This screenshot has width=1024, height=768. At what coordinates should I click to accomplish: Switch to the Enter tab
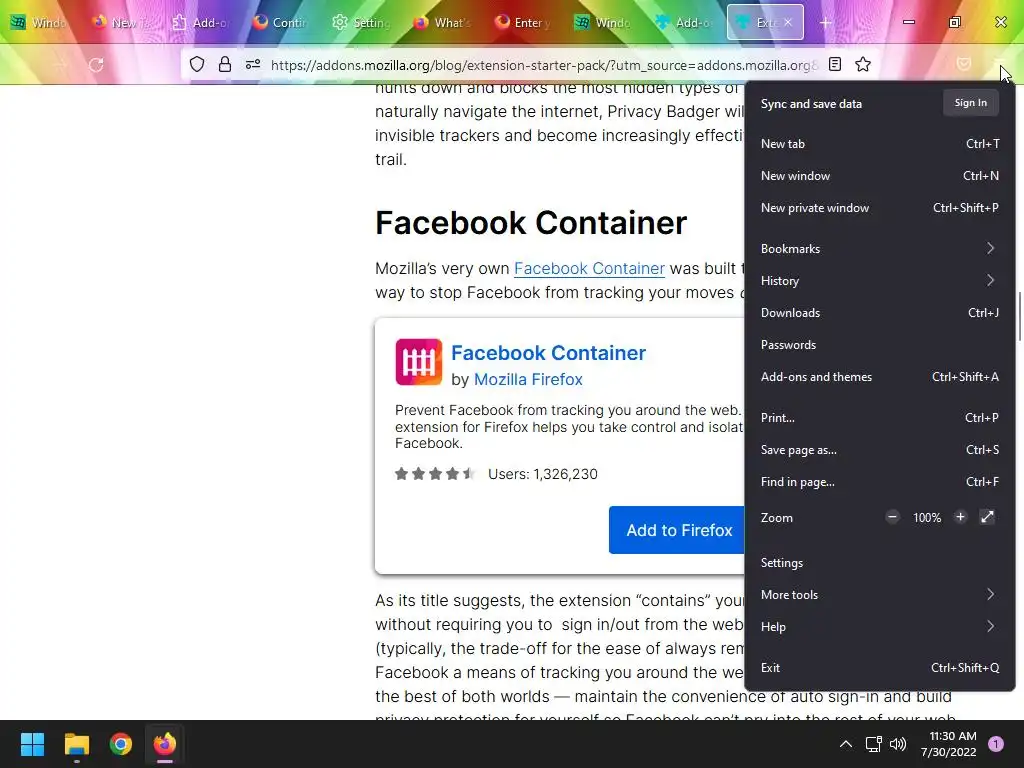tap(523, 22)
